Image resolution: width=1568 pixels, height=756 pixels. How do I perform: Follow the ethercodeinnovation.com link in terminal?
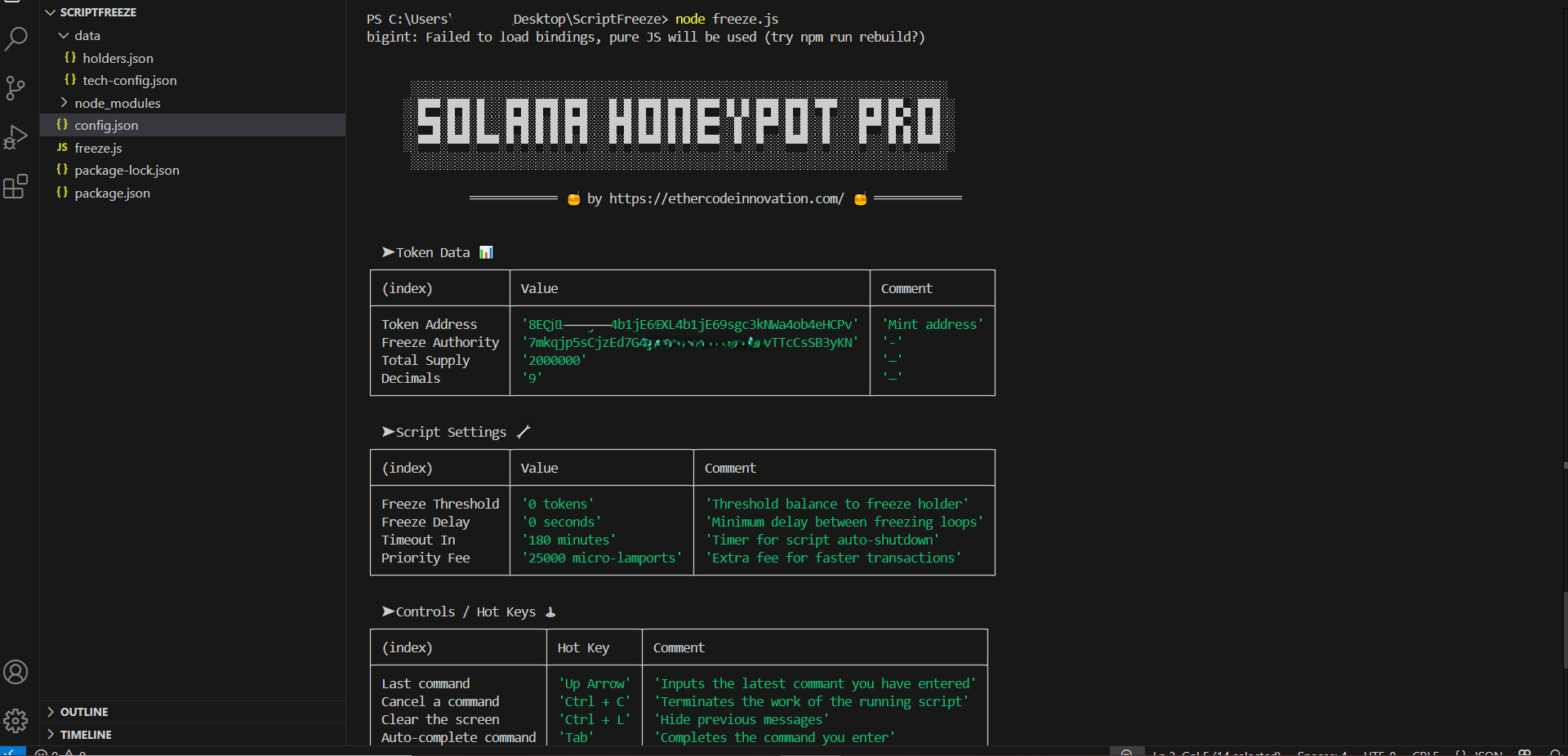pos(726,198)
